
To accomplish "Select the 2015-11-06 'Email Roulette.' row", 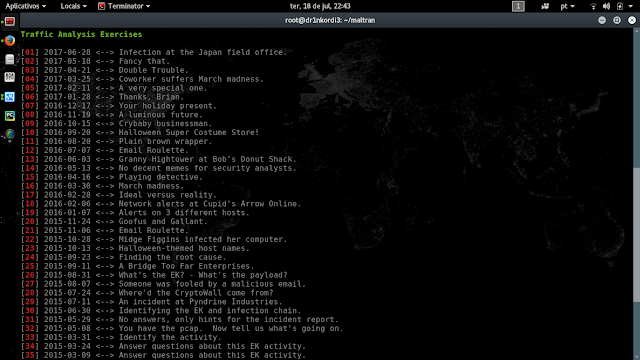I will [104, 231].
